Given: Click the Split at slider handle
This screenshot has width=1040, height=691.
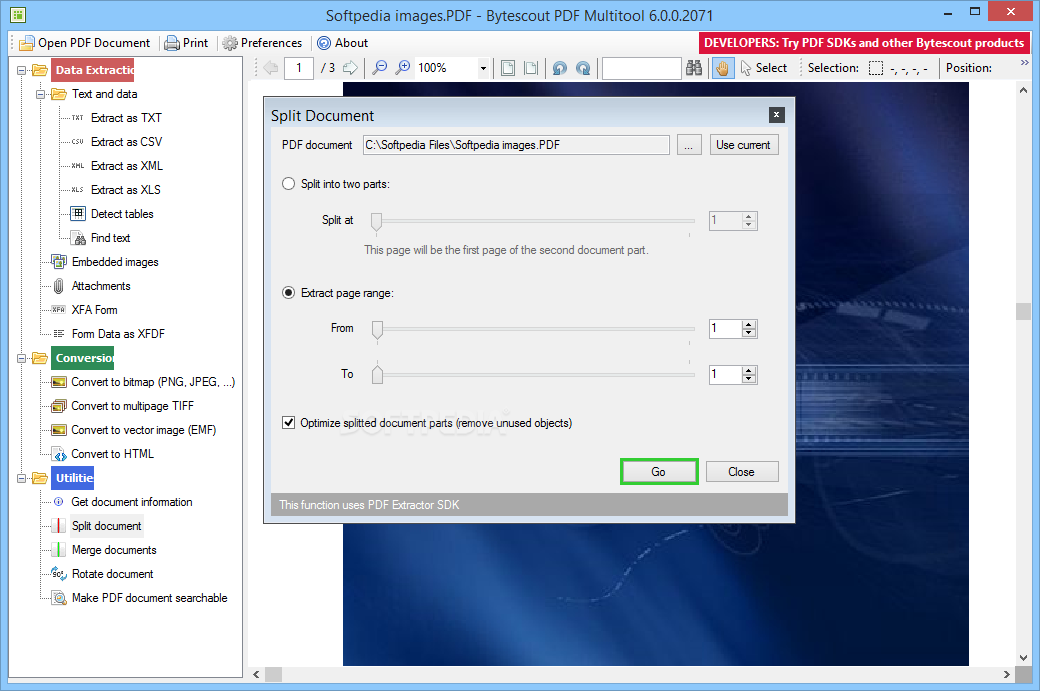Looking at the screenshot, I should click(x=376, y=221).
